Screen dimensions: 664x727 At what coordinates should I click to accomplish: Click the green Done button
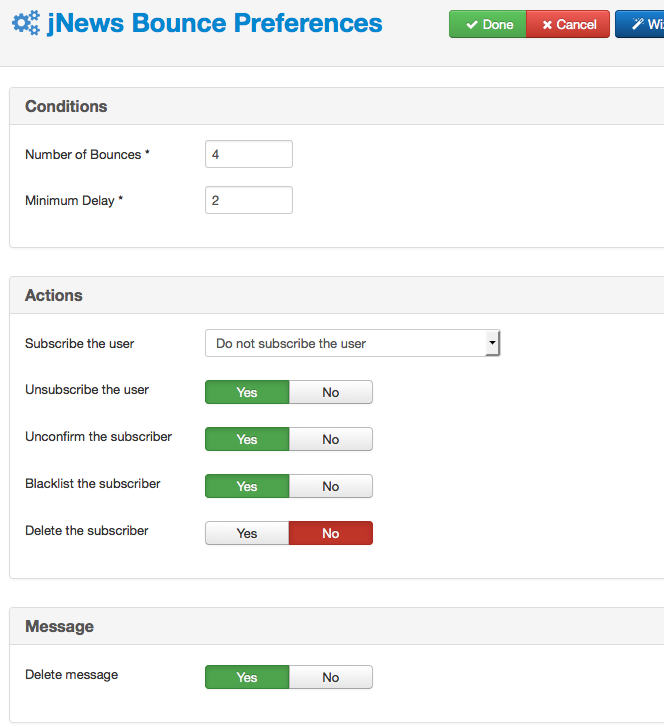coord(488,24)
